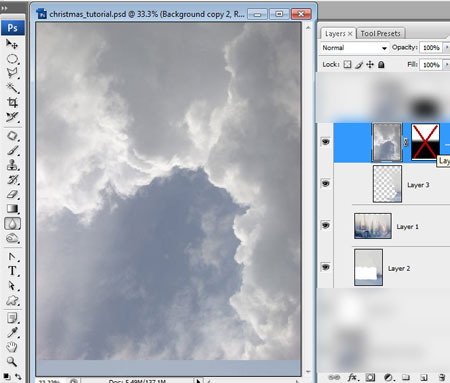Screen dimensions: 450x383
Task: Select the Hand tool
Action: pos(12,347)
